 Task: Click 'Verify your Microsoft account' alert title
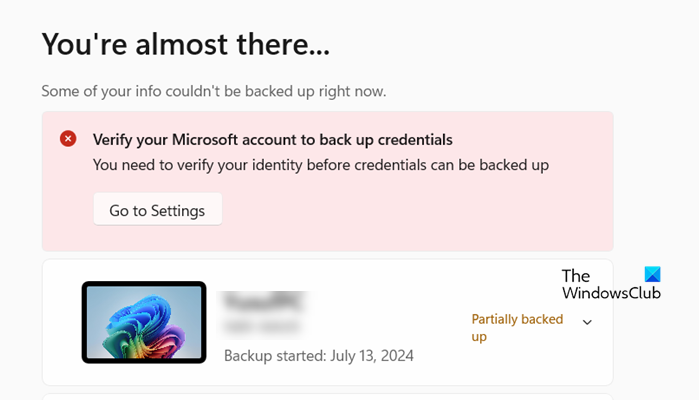click(272, 139)
